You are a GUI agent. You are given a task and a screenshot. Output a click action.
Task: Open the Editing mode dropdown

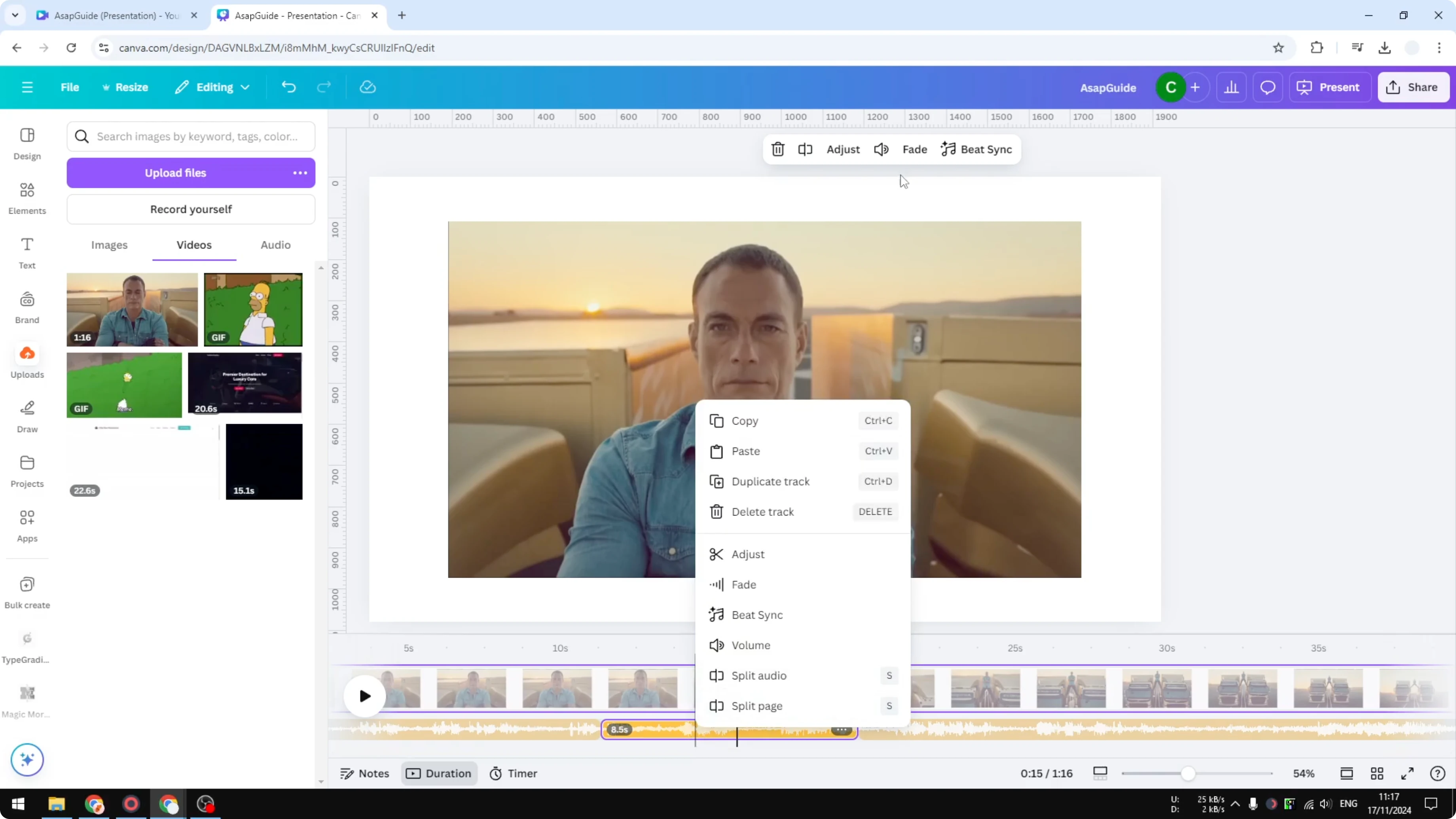coord(212,87)
